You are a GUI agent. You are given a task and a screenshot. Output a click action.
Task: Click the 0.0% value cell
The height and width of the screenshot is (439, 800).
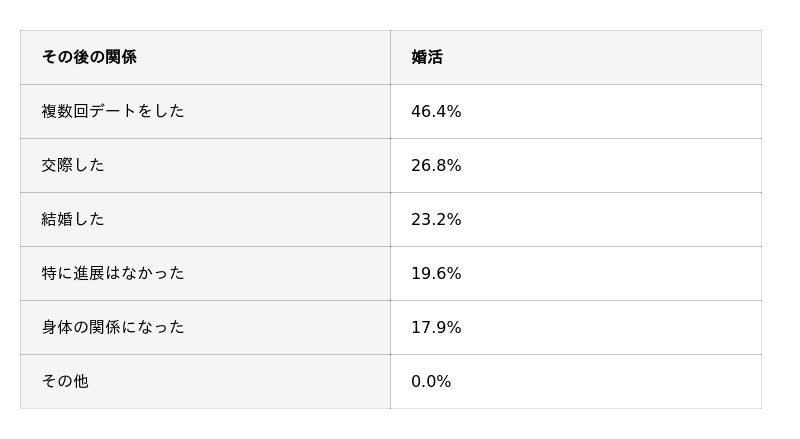431,381
